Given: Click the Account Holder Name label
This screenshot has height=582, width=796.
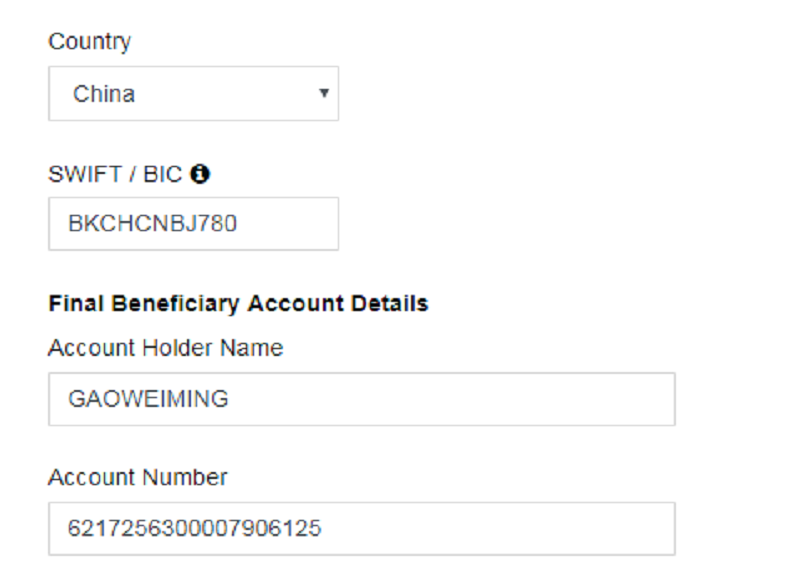Looking at the screenshot, I should pyautogui.click(x=165, y=348).
